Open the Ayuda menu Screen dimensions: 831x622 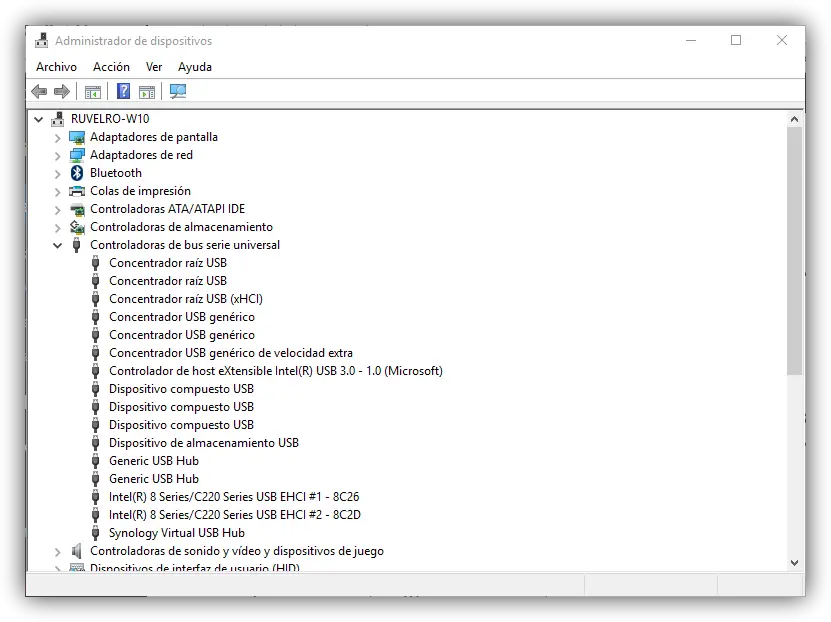tap(195, 67)
